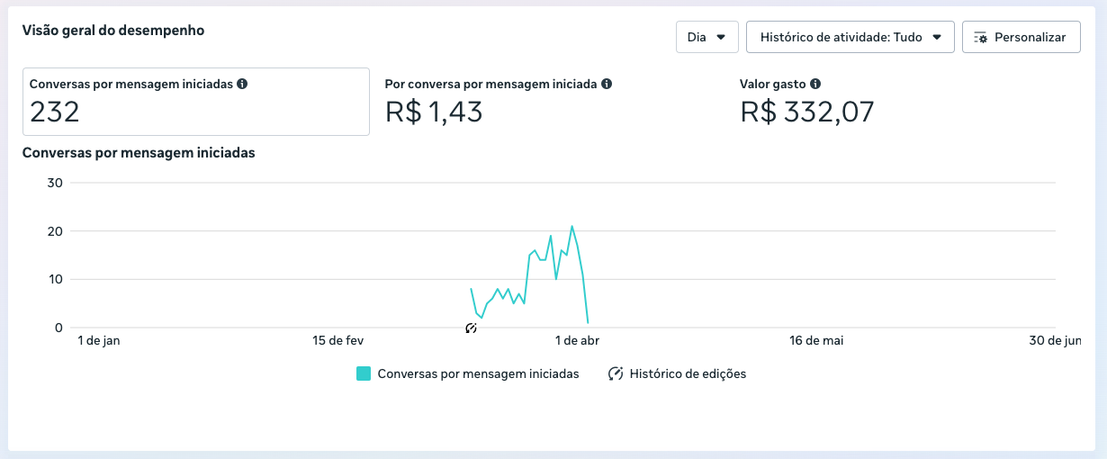The image size is (1107, 459).
Task: Open Histórico de atividade: Tudo dropdown
Action: [850, 37]
